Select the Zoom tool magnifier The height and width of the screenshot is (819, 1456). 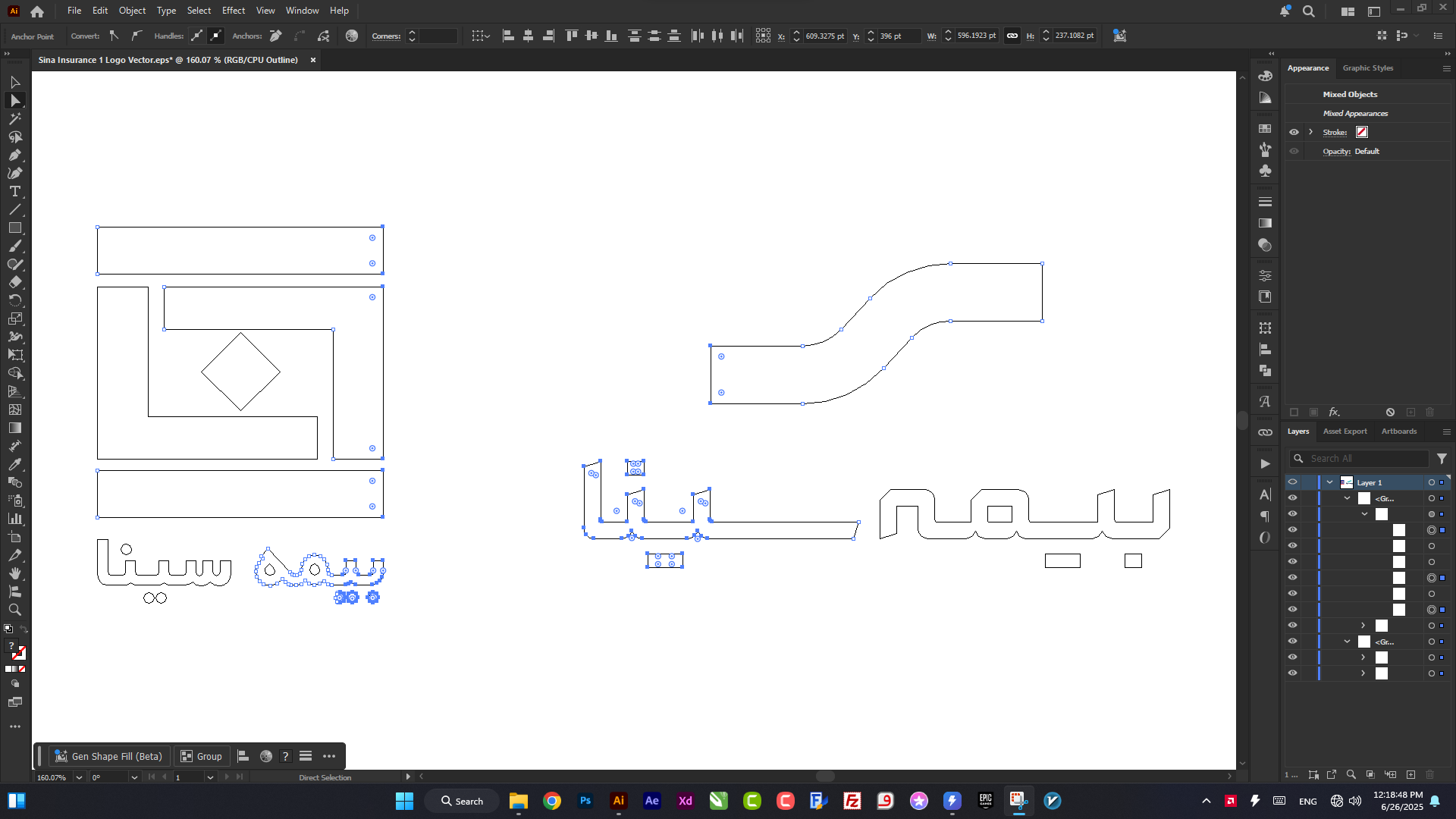pos(15,610)
